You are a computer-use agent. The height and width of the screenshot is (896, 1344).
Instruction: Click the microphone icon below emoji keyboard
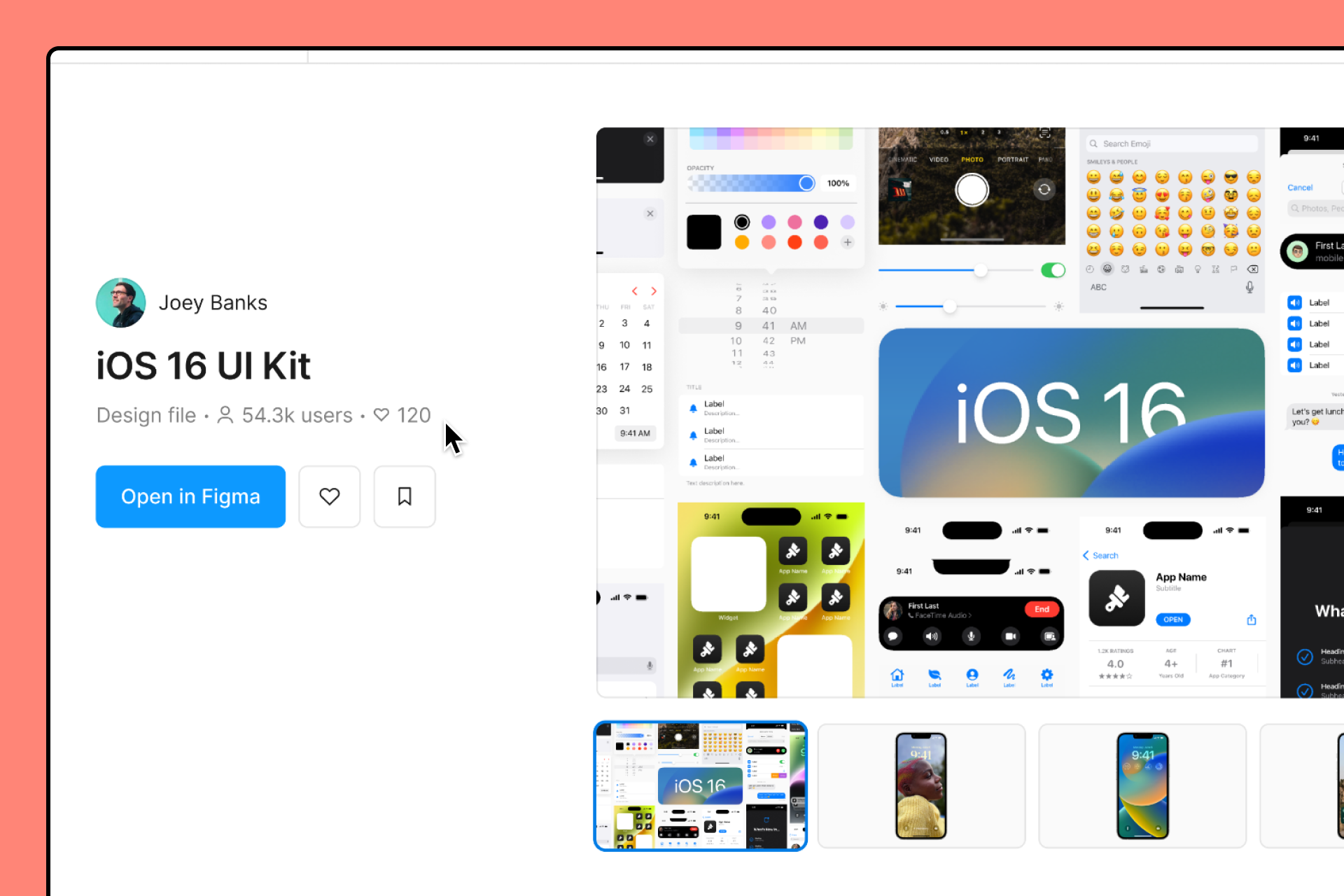click(1249, 287)
